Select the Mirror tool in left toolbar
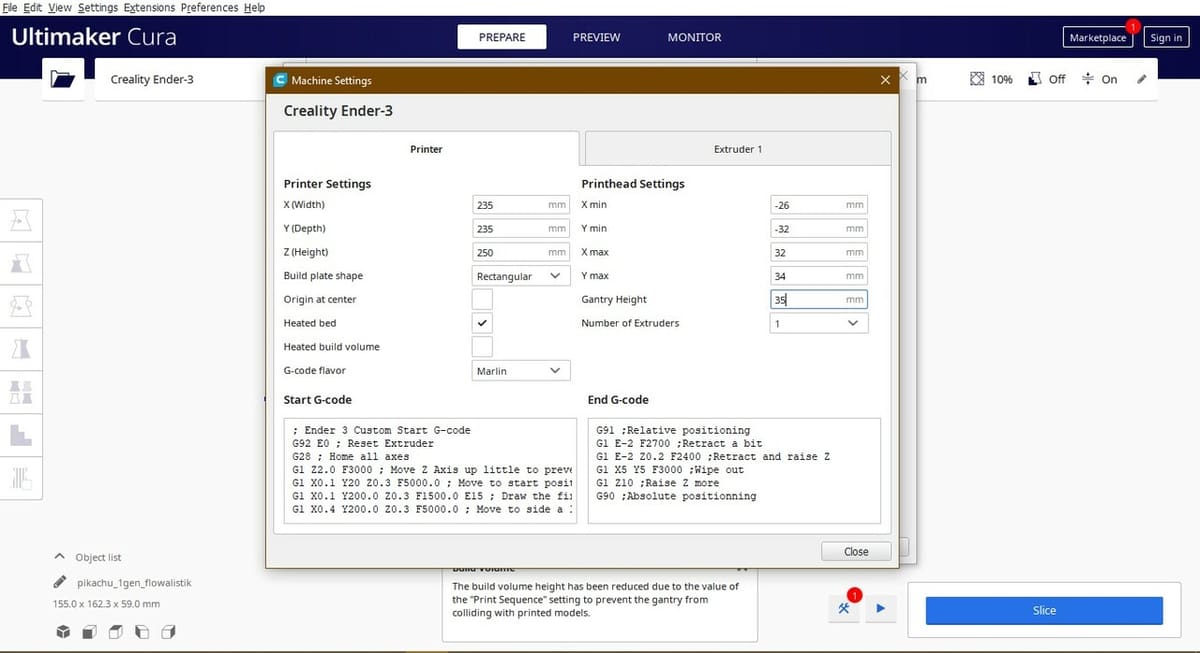 tap(20, 349)
